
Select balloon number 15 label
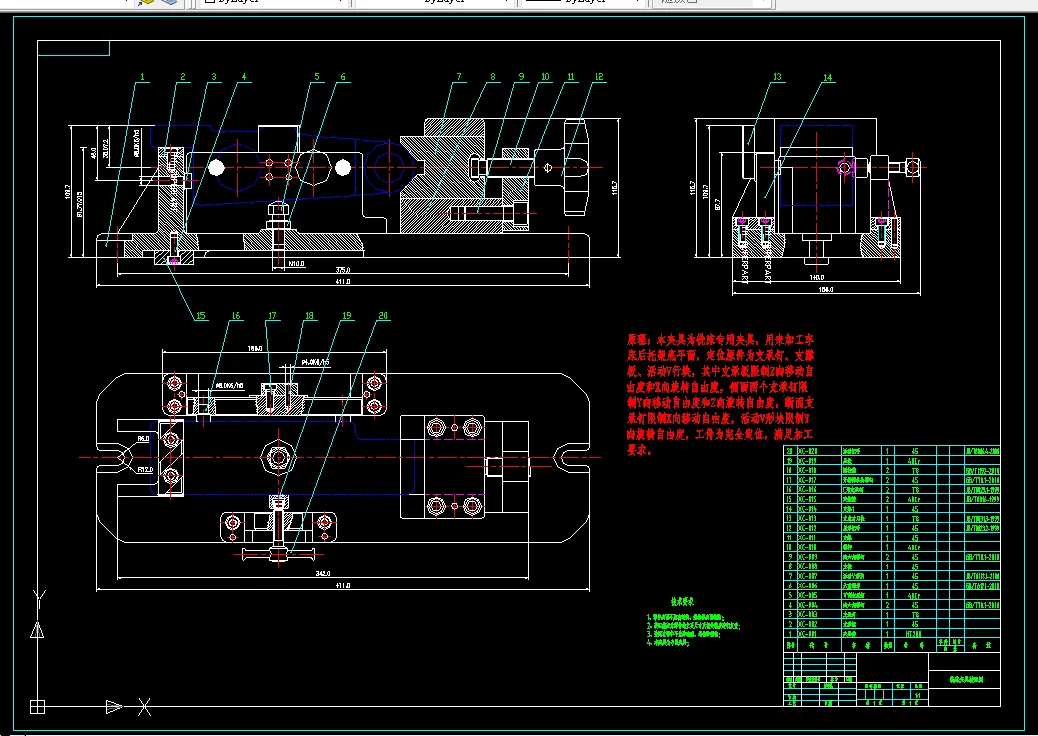tap(201, 316)
